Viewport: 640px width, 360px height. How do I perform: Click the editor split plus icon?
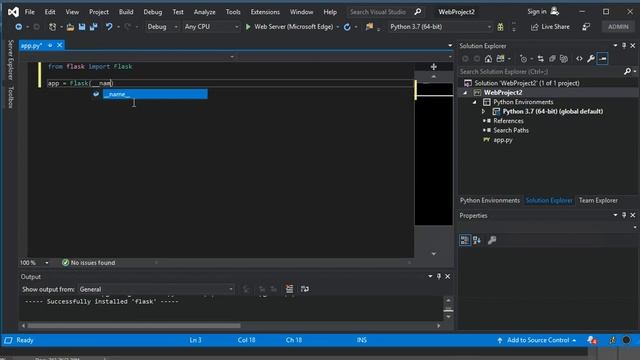point(433,67)
